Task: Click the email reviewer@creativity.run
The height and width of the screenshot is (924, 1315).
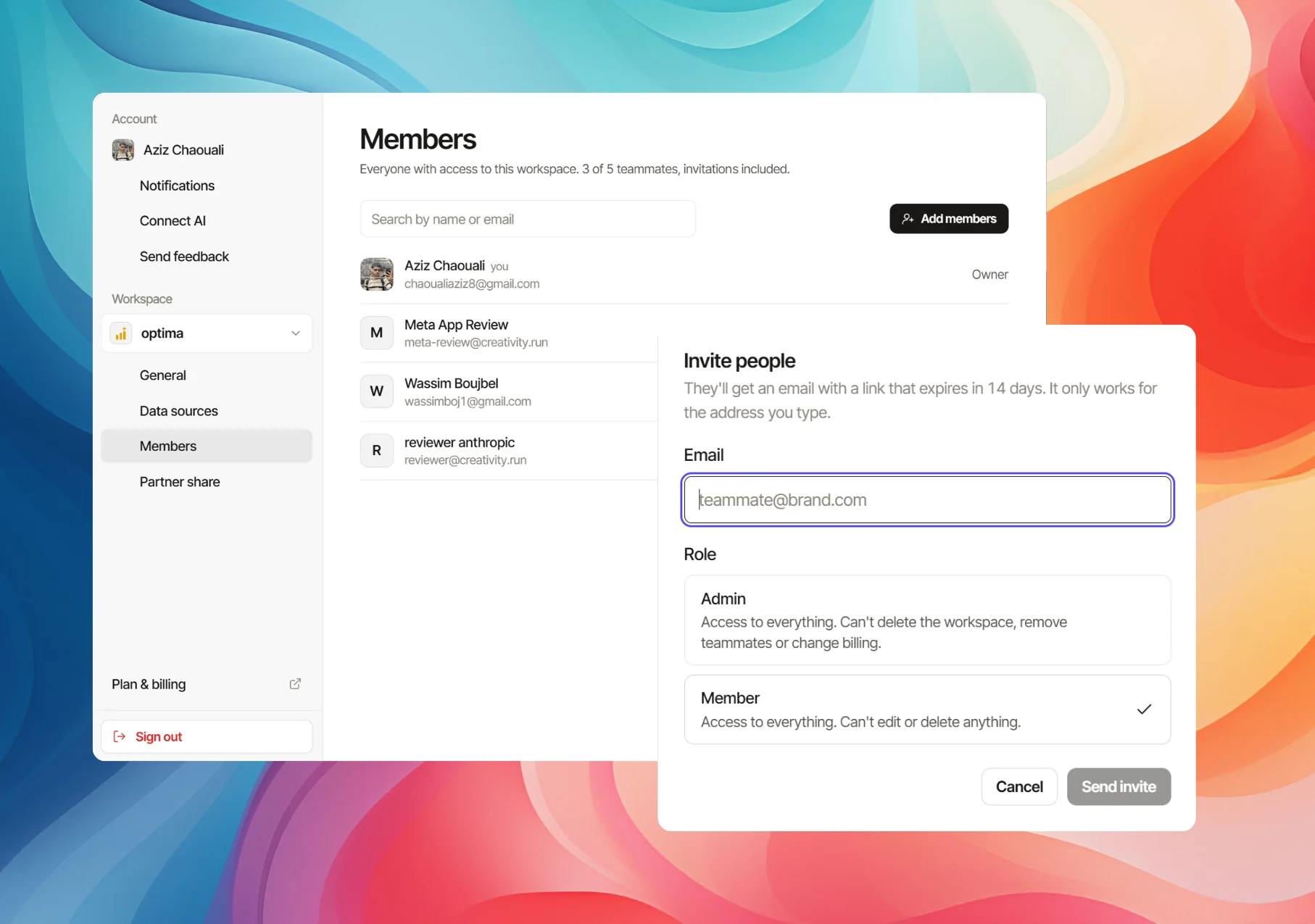Action: coord(465,460)
